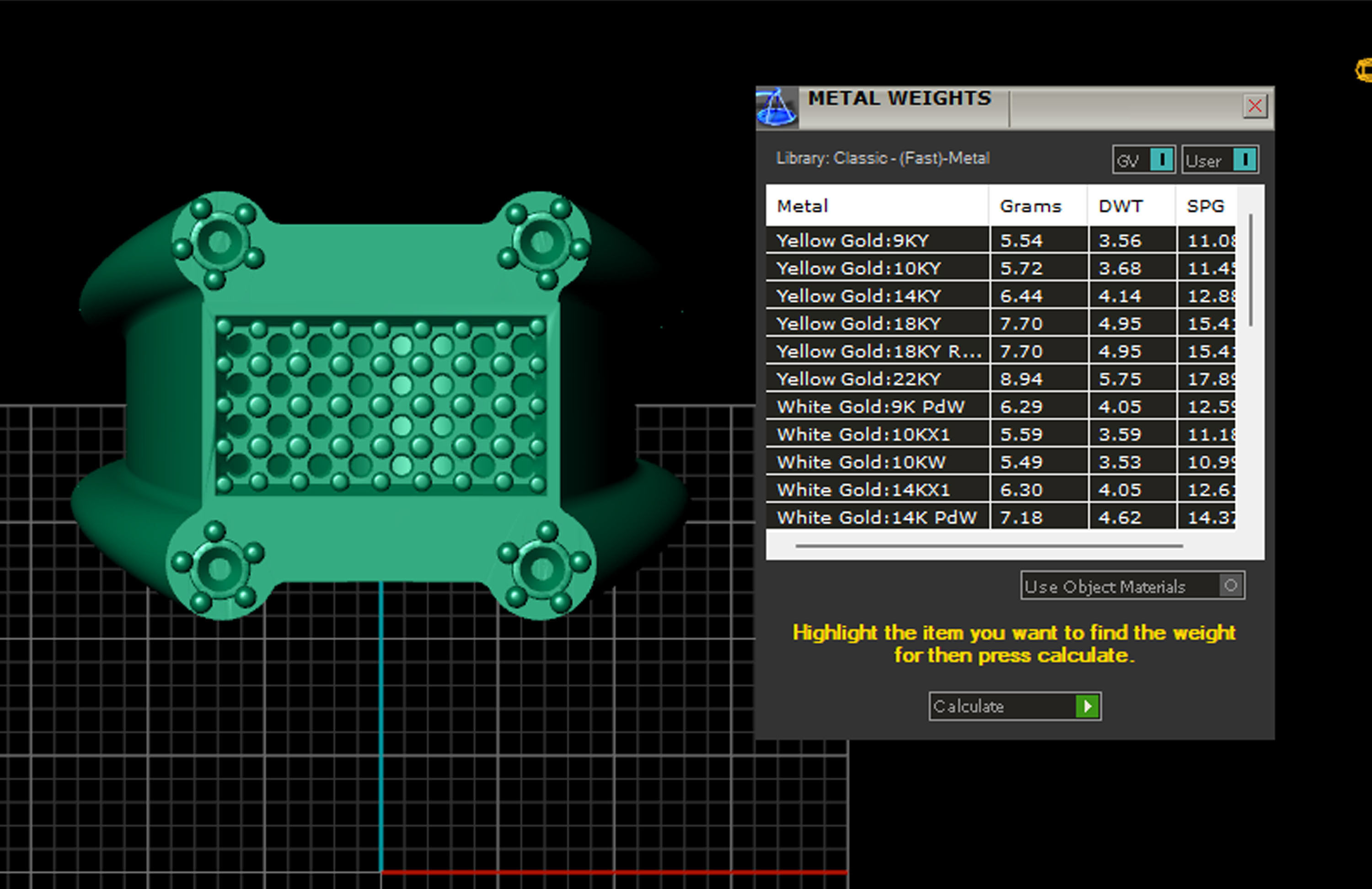Viewport: 1372px width, 889px height.
Task: Enable Use Object Materials option
Action: coord(1230,586)
